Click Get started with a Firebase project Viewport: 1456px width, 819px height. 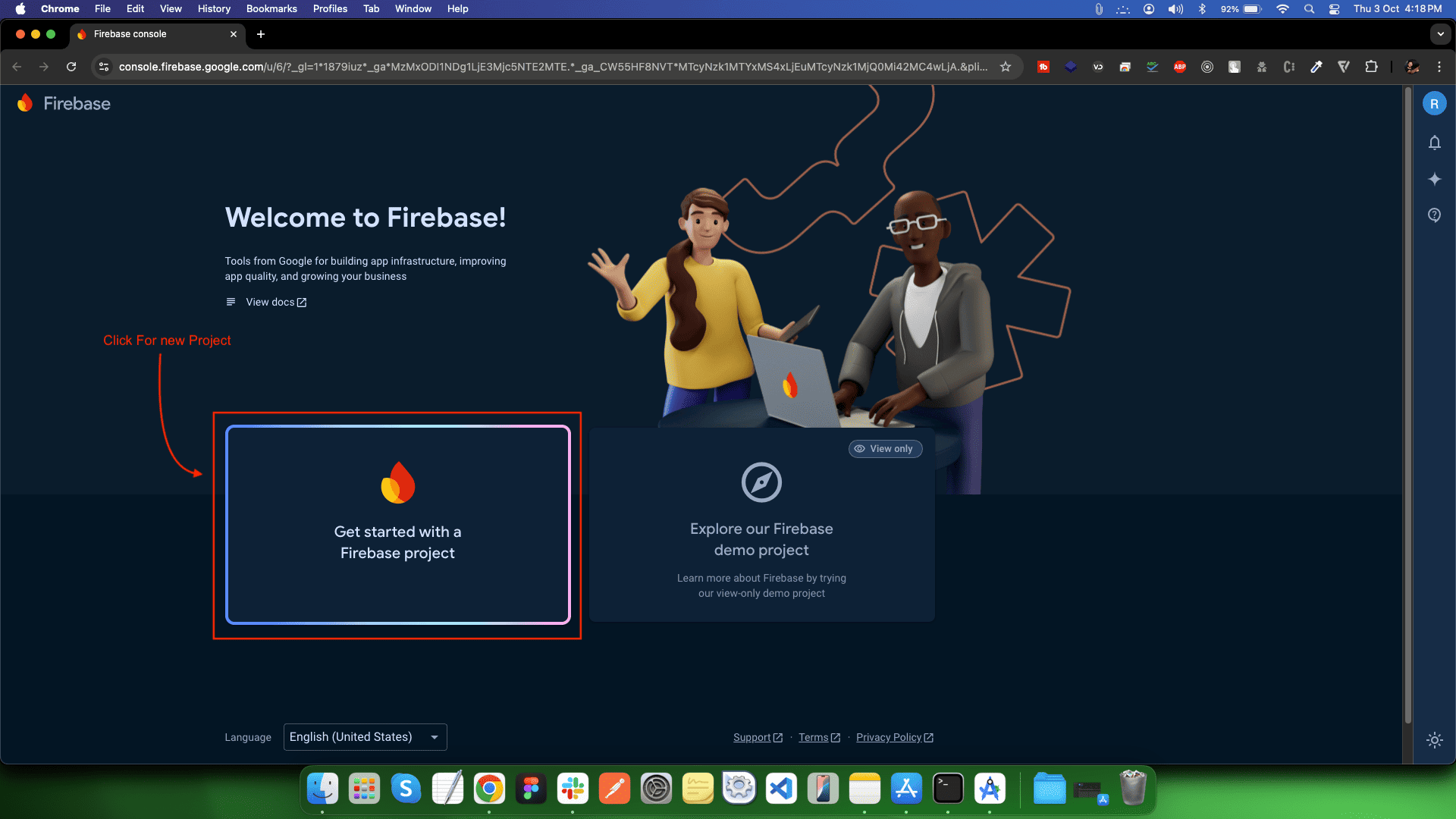[x=397, y=525]
